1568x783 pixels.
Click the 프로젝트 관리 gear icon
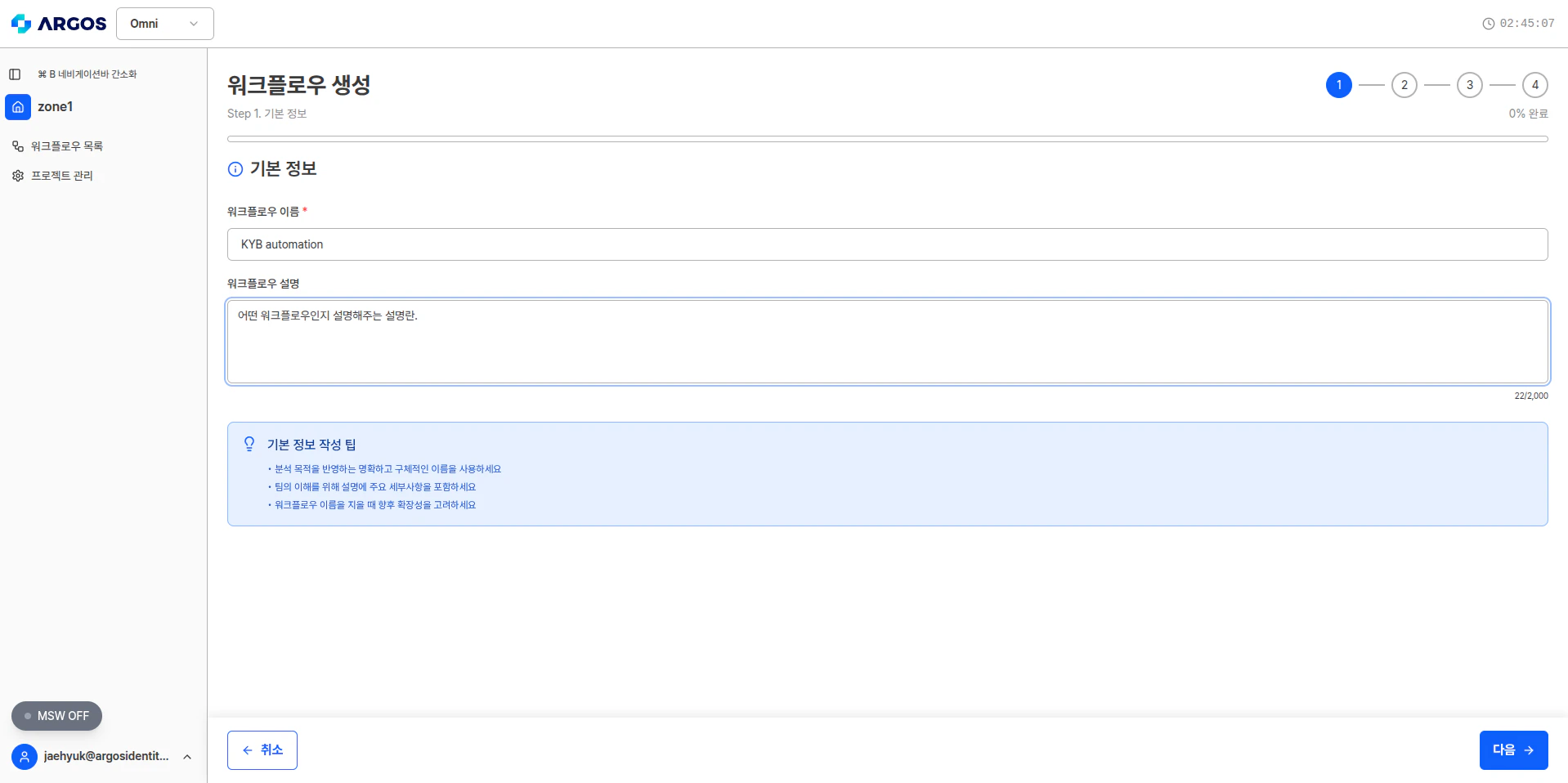(x=18, y=176)
